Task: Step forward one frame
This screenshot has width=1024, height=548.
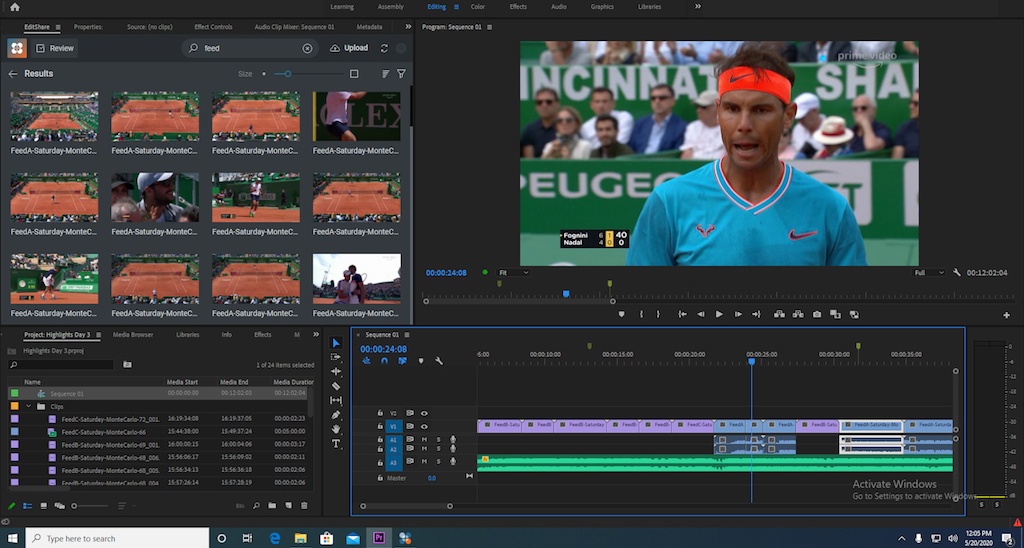Action: point(737,314)
